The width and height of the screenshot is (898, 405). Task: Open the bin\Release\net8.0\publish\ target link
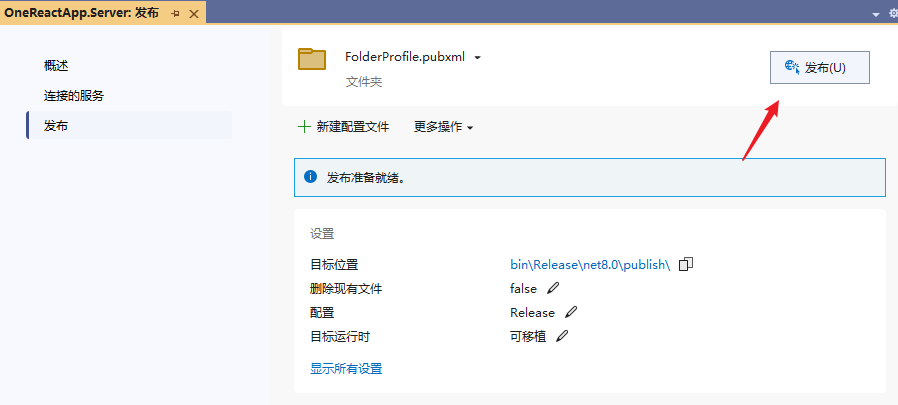[590, 265]
